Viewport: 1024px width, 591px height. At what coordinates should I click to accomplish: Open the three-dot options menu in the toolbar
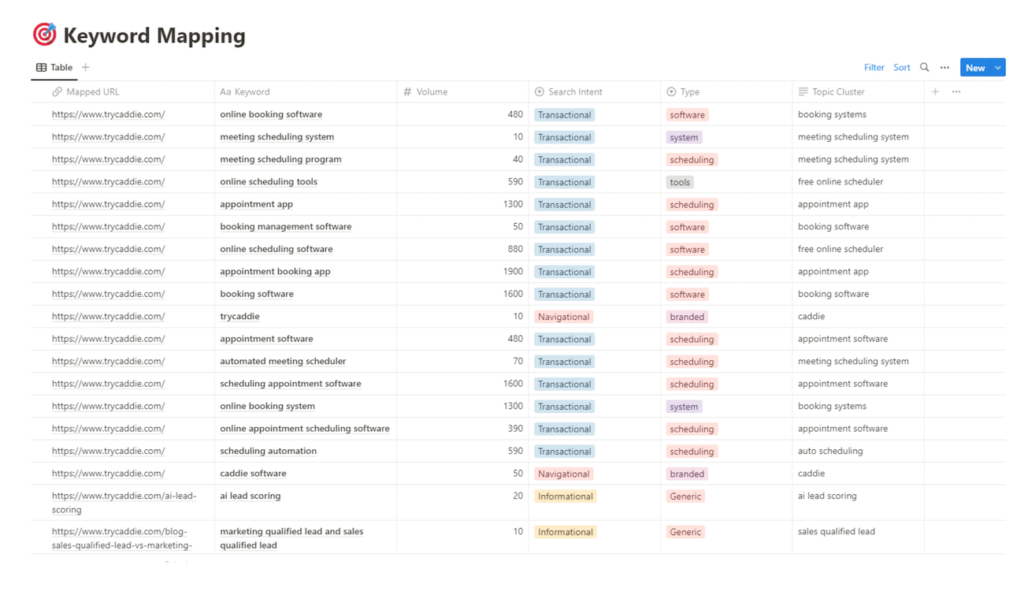click(944, 67)
